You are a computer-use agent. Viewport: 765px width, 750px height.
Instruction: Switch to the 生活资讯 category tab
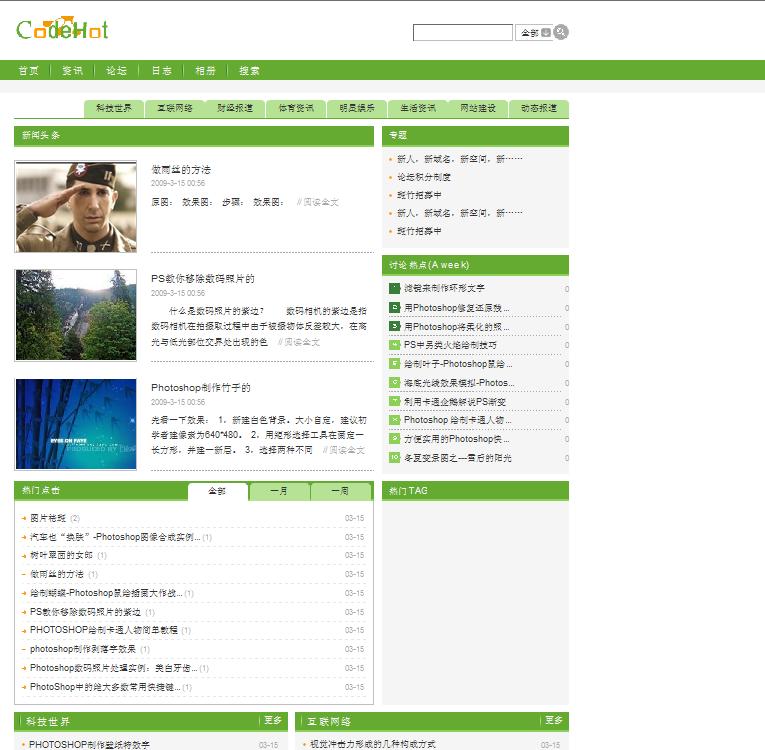pos(418,108)
